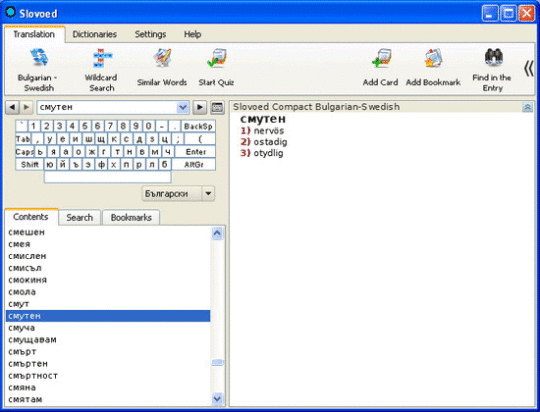
Task: Toggle the on-screen keyboard icon
Action: [217, 107]
